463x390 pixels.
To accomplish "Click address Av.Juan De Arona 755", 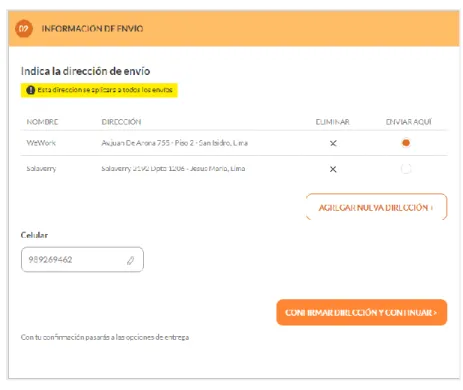I will pyautogui.click(x=174, y=143).
